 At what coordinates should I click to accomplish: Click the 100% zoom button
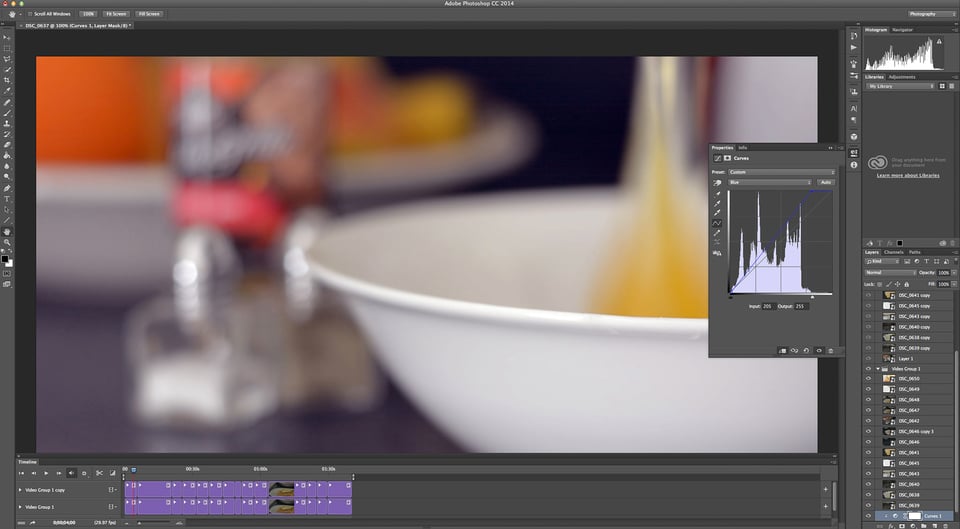88,13
